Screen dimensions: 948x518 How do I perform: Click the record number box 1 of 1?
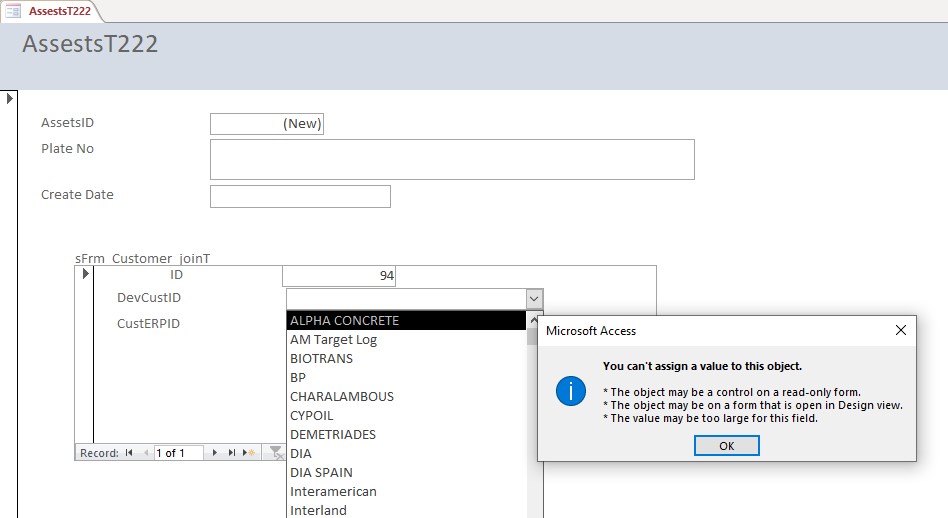178,453
